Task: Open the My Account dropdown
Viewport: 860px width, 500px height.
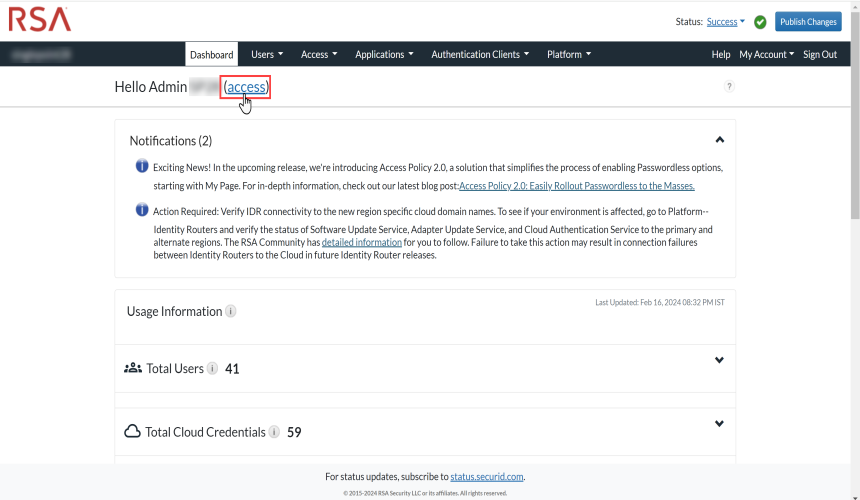Action: [766, 54]
